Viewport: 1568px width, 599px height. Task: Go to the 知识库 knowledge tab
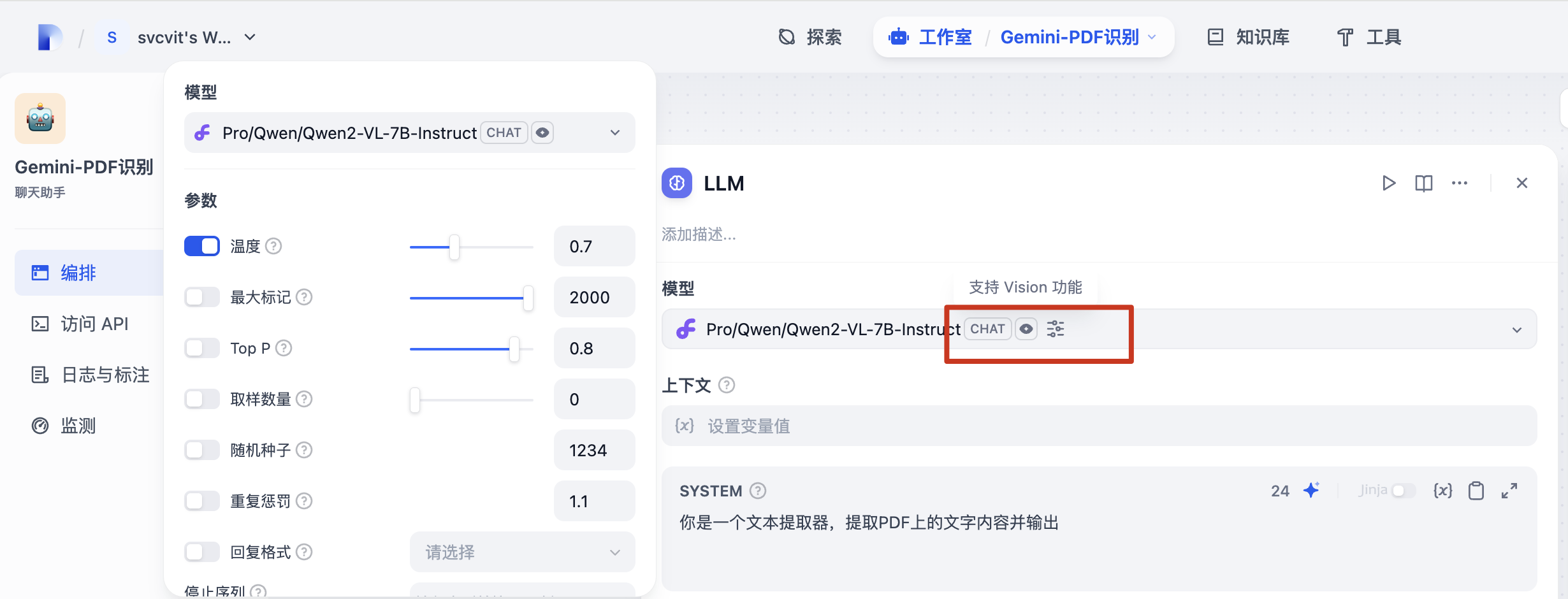[x=1248, y=38]
